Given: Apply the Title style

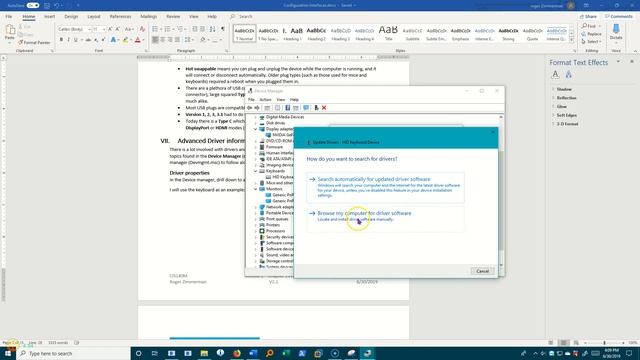Looking at the screenshot, I should click(x=388, y=33).
